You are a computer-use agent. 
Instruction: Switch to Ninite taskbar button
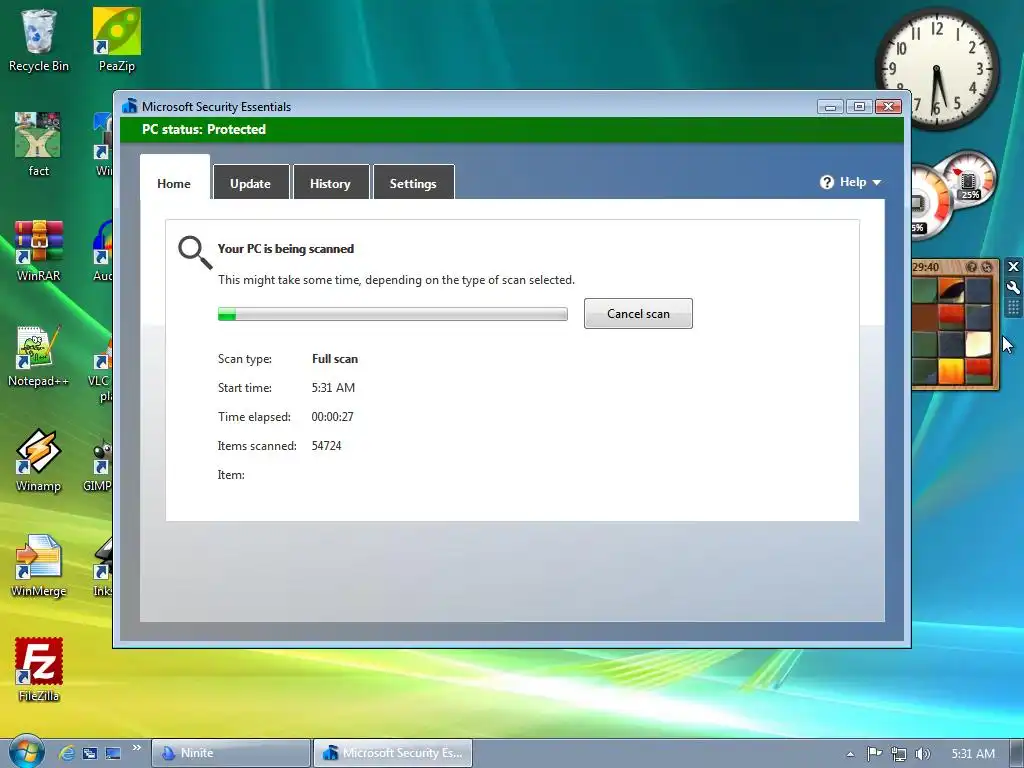point(231,753)
